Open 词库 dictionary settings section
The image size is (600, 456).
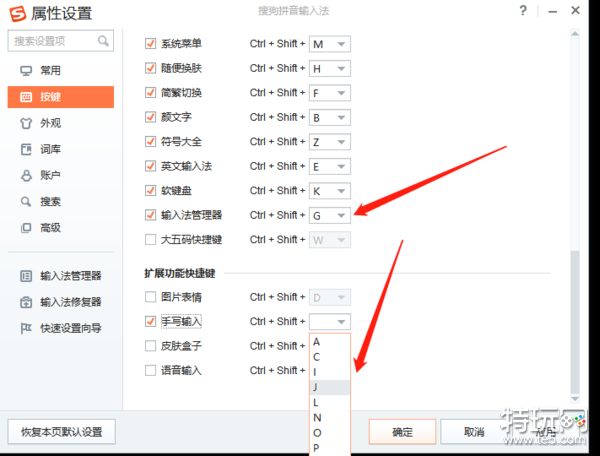[x=27, y=149]
